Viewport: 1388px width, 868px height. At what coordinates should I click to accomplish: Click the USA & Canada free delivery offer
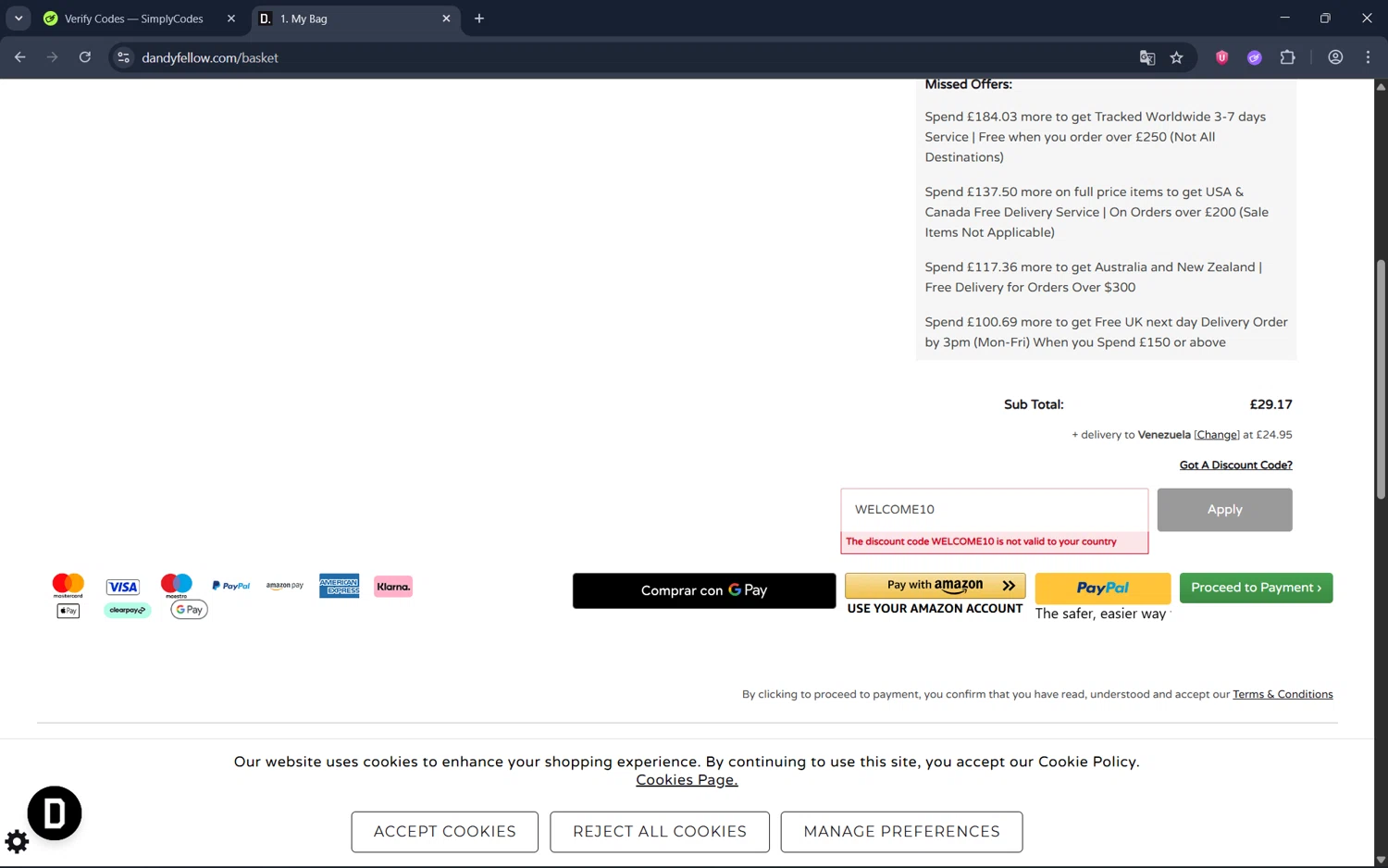(x=1097, y=212)
